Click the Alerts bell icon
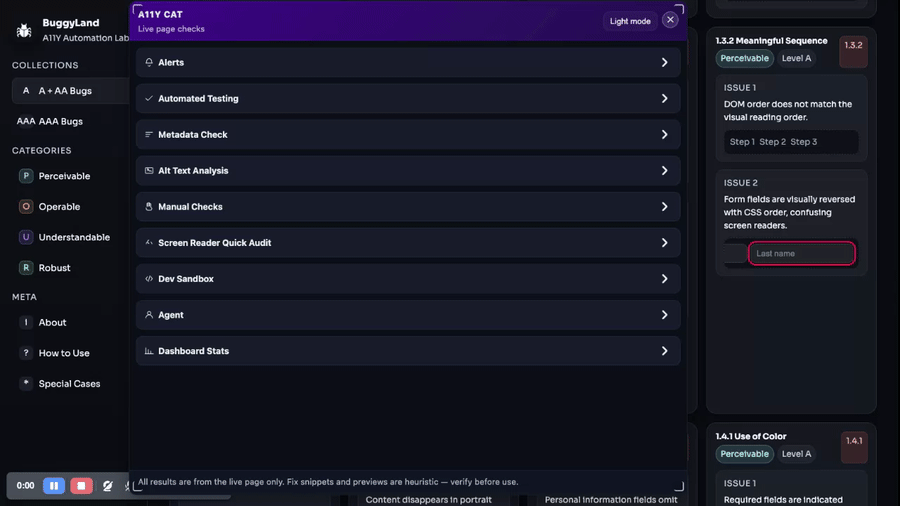The image size is (900, 506). click(149, 62)
